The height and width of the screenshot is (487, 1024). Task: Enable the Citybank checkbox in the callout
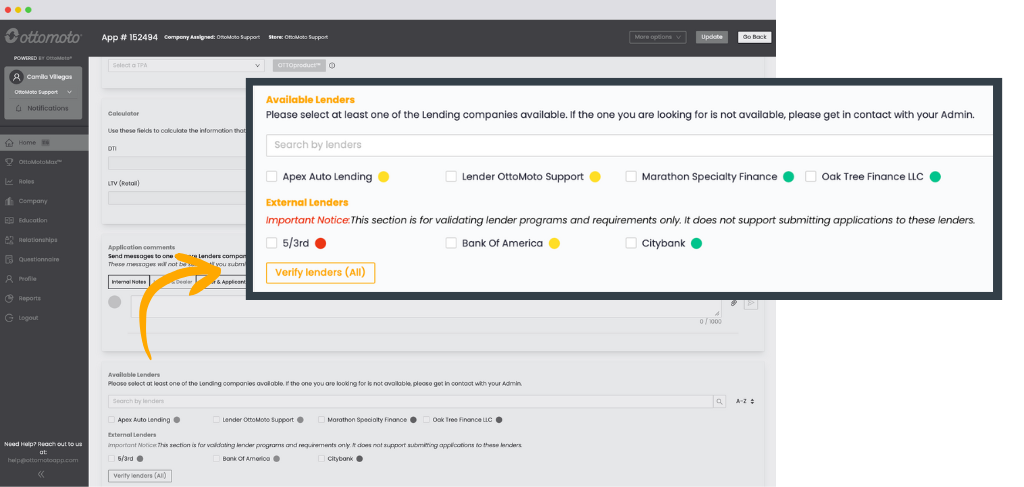631,243
